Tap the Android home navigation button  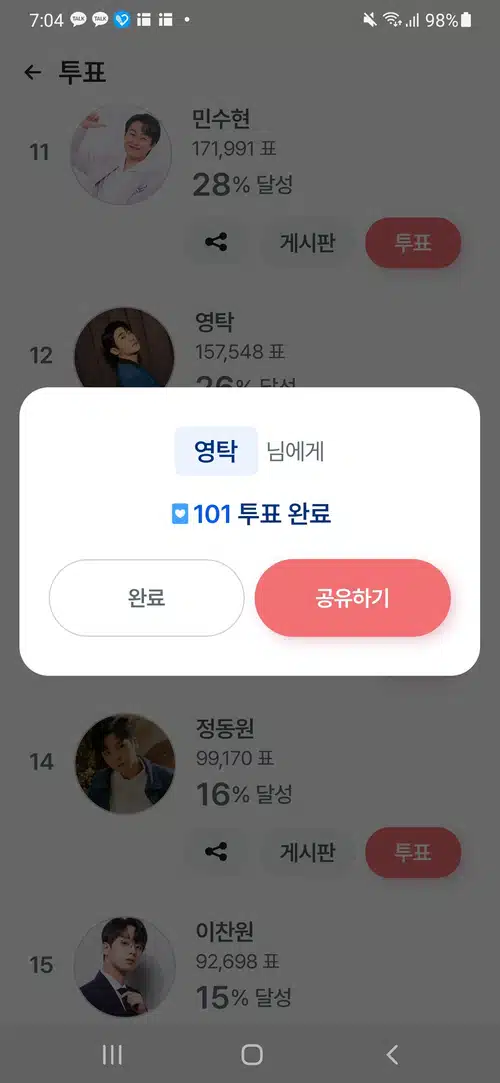[x=252, y=1054]
